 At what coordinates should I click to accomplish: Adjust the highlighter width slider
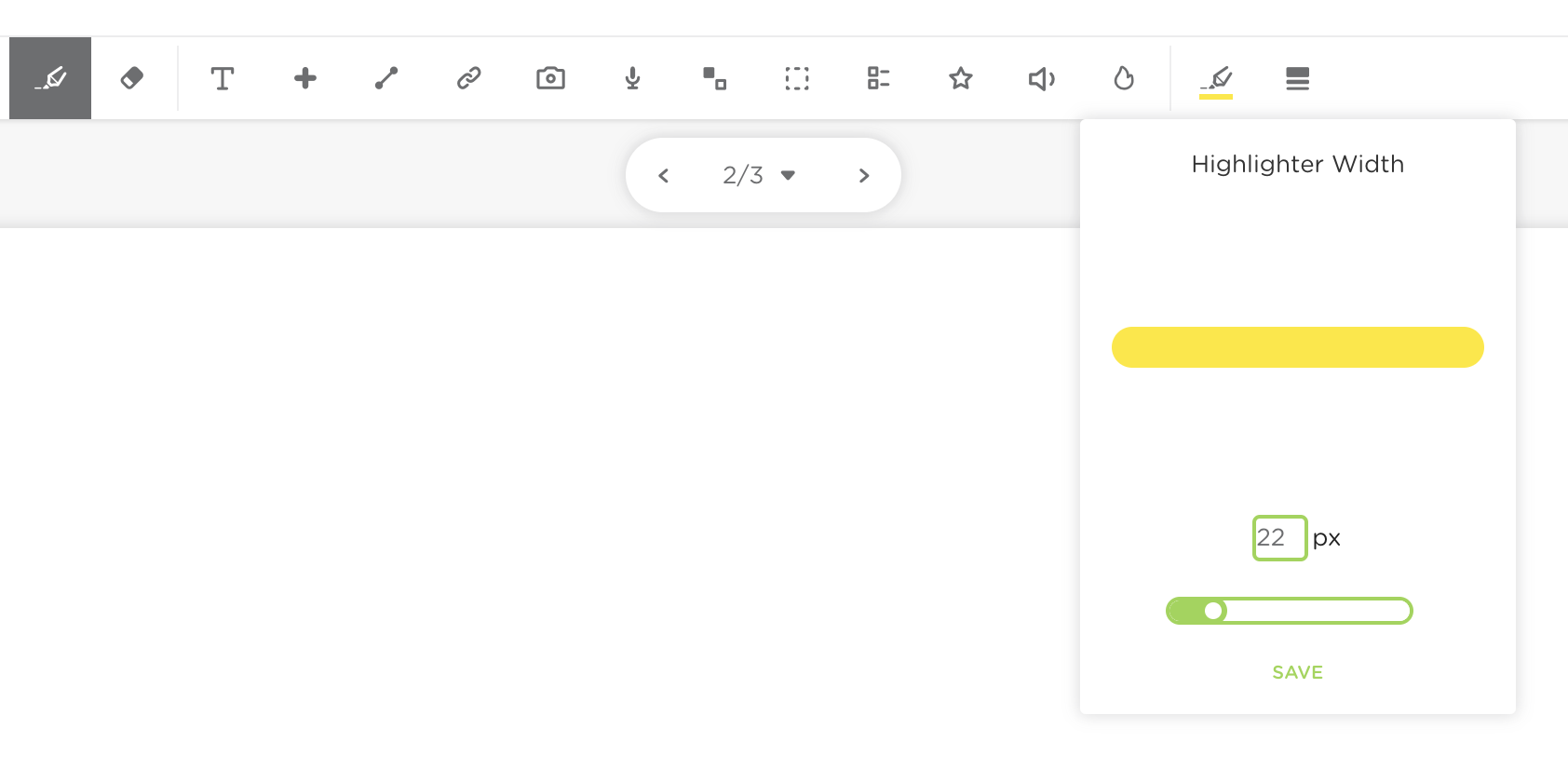1290,611
